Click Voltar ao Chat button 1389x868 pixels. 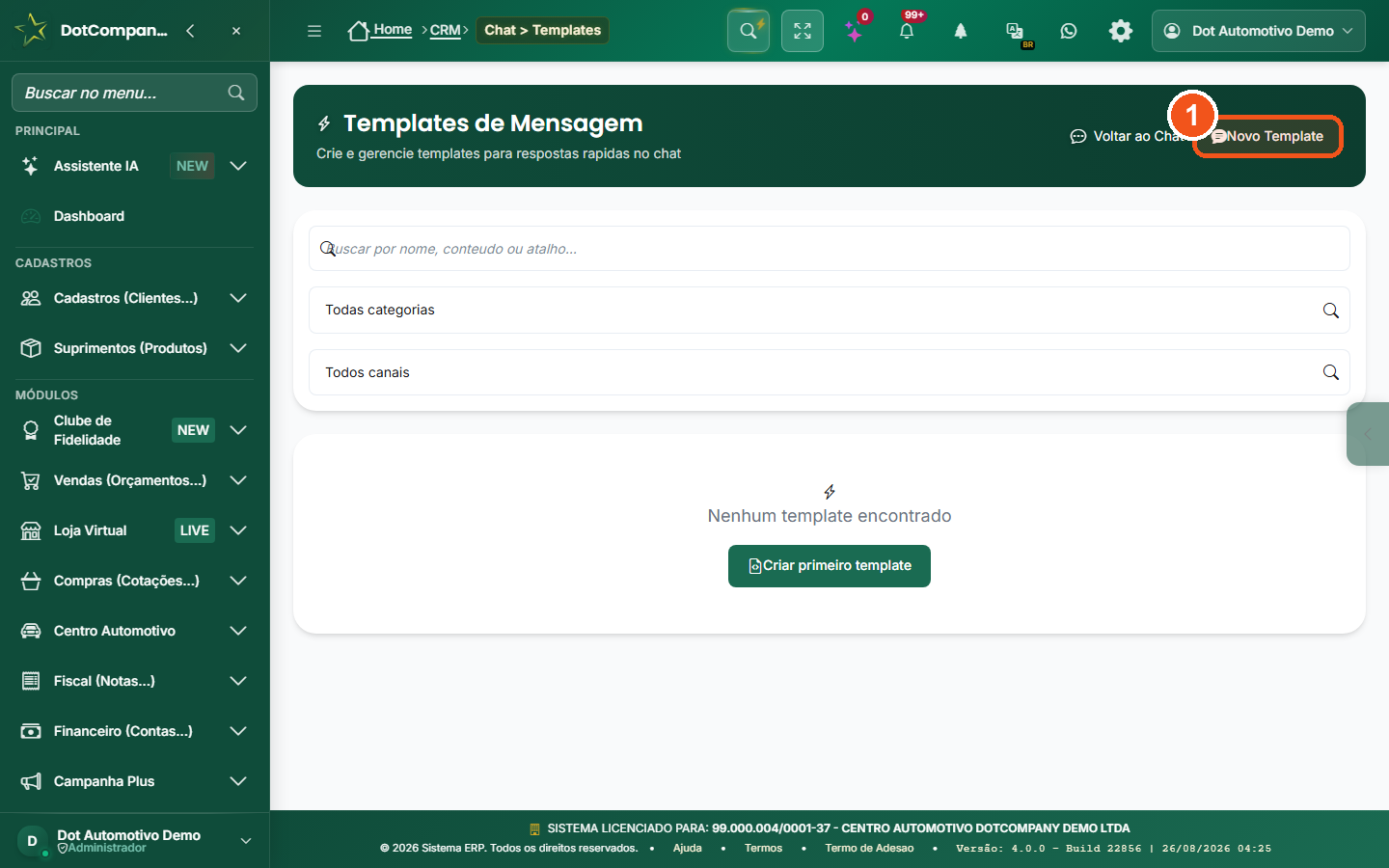[1130, 136]
